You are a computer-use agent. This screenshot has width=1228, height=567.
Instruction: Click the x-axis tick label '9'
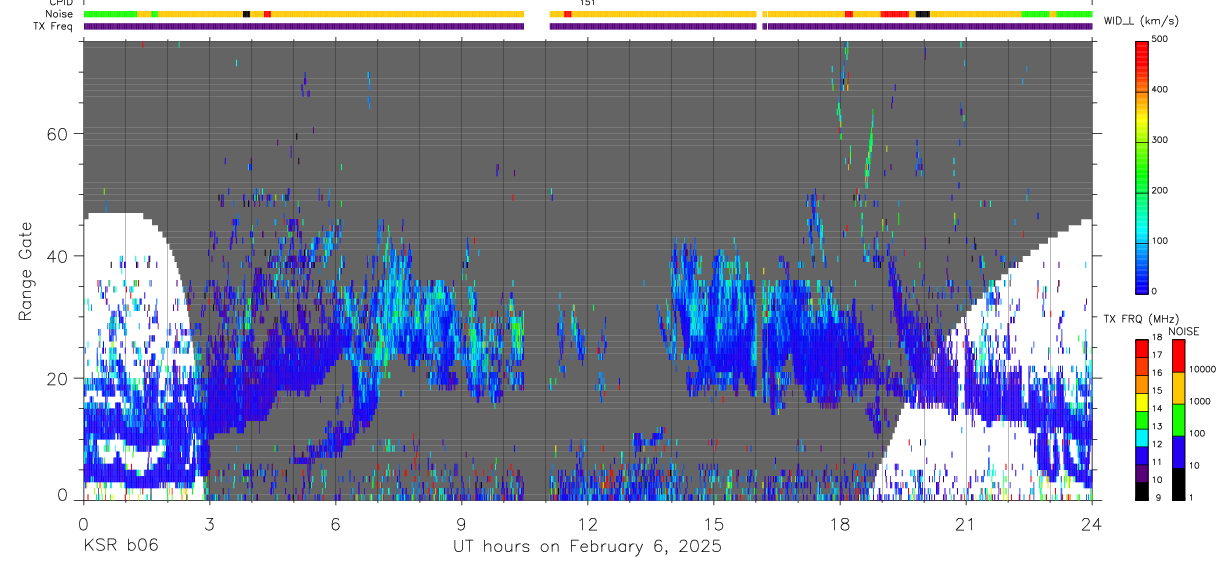(461, 523)
